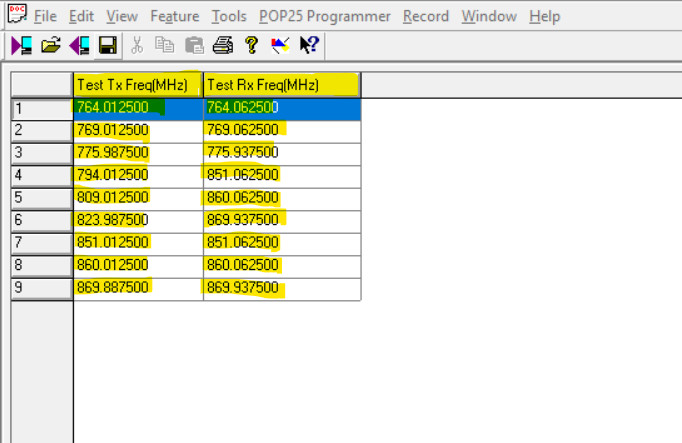Screen dimensions: 682x443
Task: Click the read device arrow-to-computer icon
Action: [22, 45]
